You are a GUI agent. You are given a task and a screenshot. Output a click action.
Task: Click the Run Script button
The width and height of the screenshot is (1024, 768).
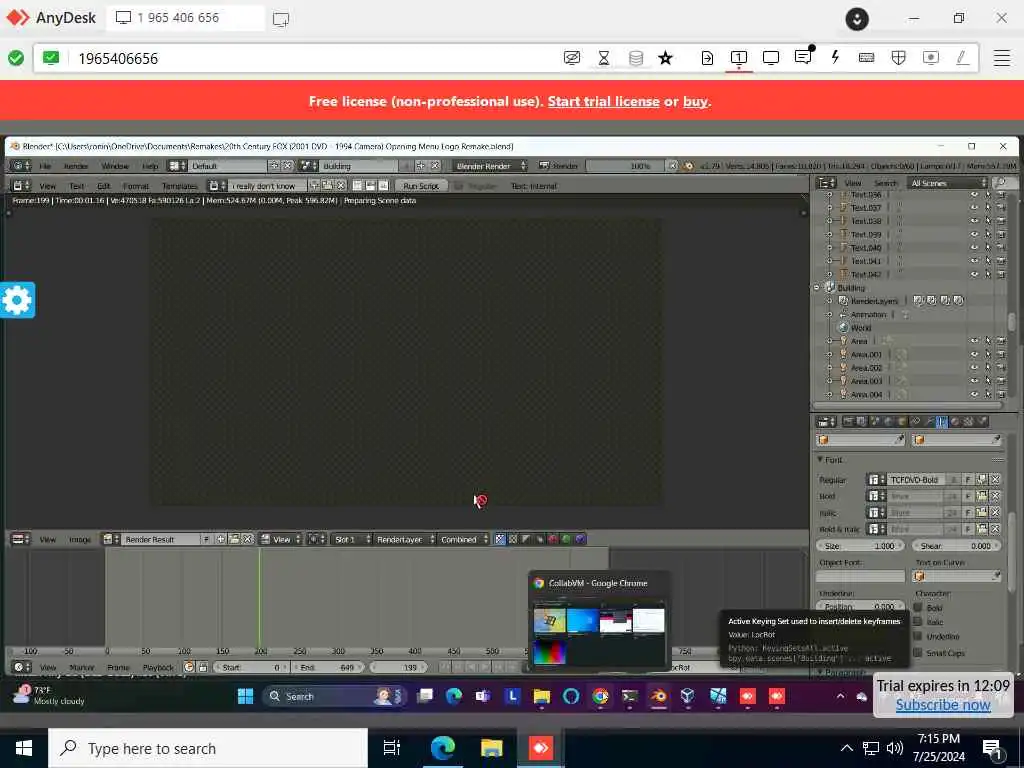point(421,186)
